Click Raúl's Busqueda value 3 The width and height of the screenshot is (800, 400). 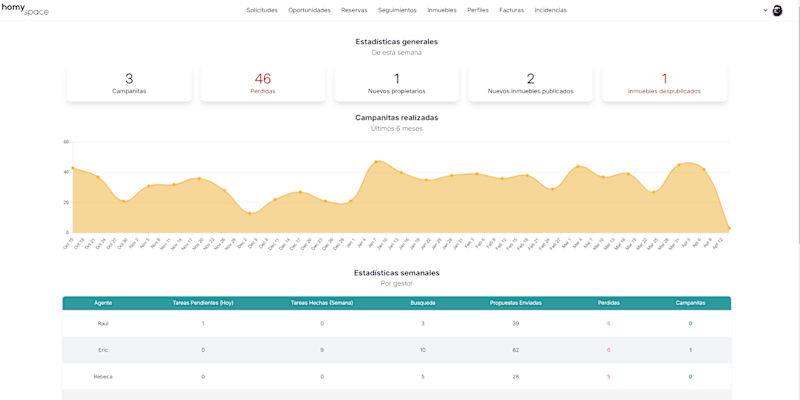423,323
